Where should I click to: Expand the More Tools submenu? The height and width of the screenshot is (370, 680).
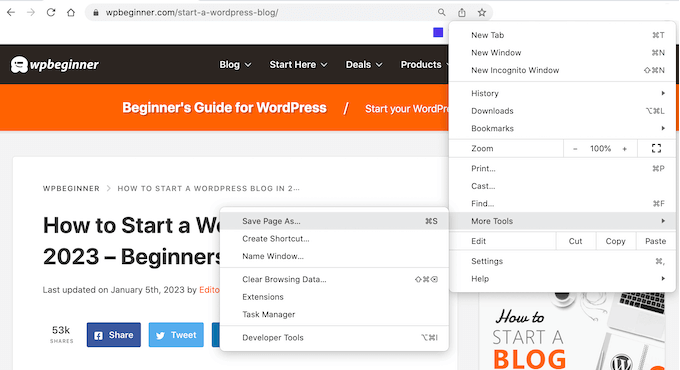click(x=562, y=221)
